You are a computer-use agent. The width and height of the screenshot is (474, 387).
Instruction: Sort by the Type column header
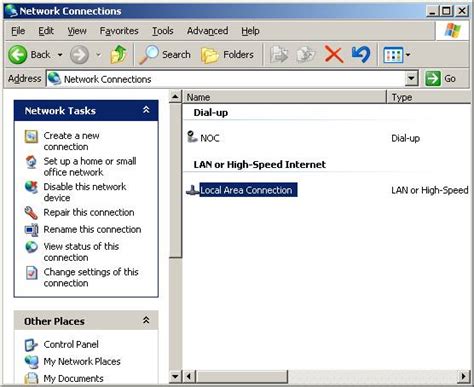click(429, 97)
